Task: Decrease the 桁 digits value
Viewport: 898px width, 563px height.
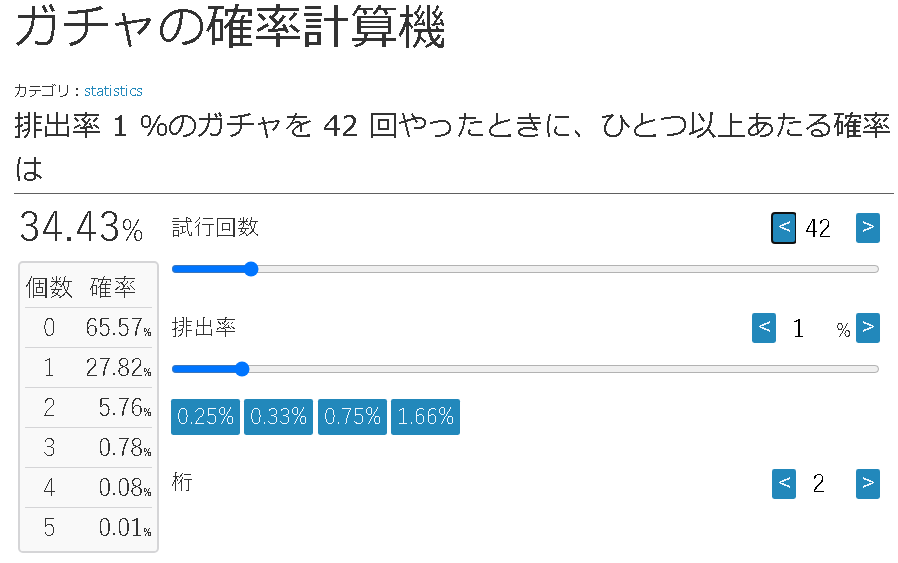Action: [x=784, y=484]
